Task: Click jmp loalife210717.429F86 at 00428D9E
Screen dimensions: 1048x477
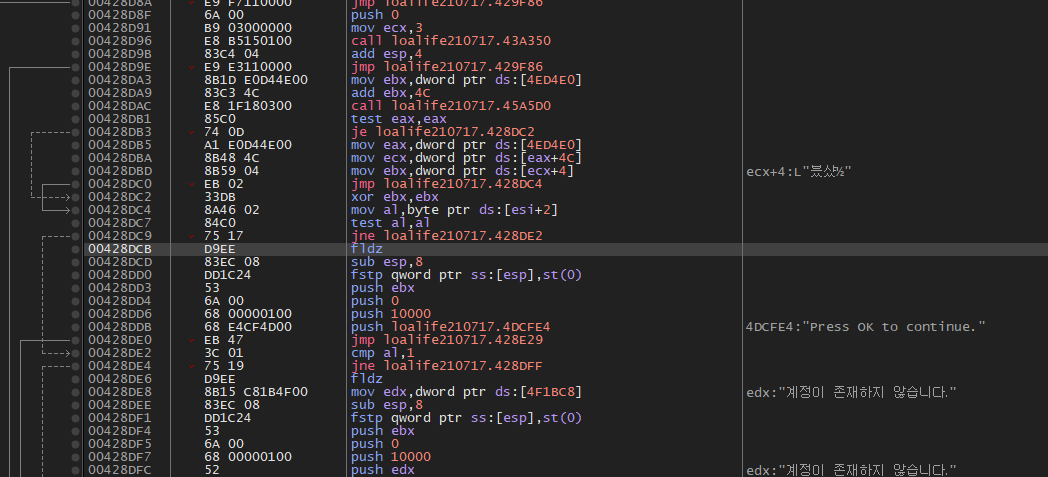Action: [446, 67]
